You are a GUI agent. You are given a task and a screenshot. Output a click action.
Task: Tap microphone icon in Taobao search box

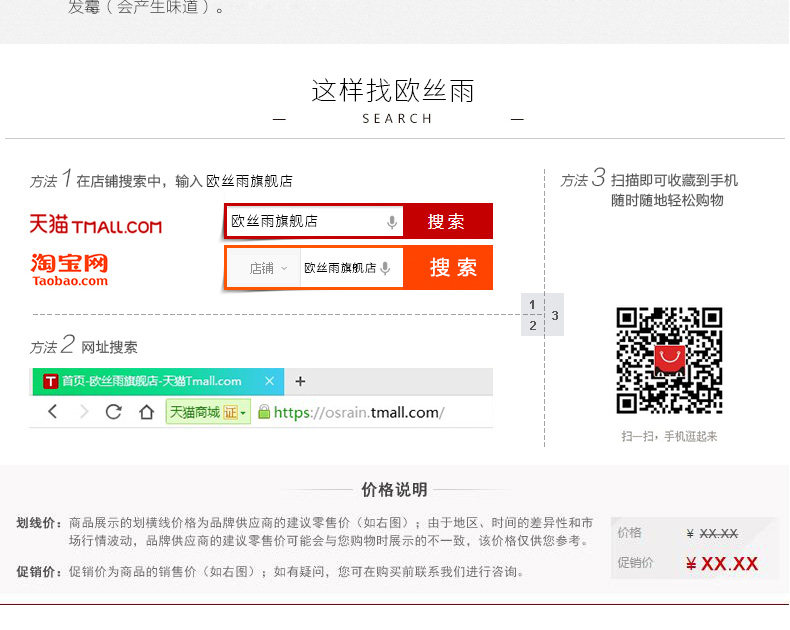385,268
